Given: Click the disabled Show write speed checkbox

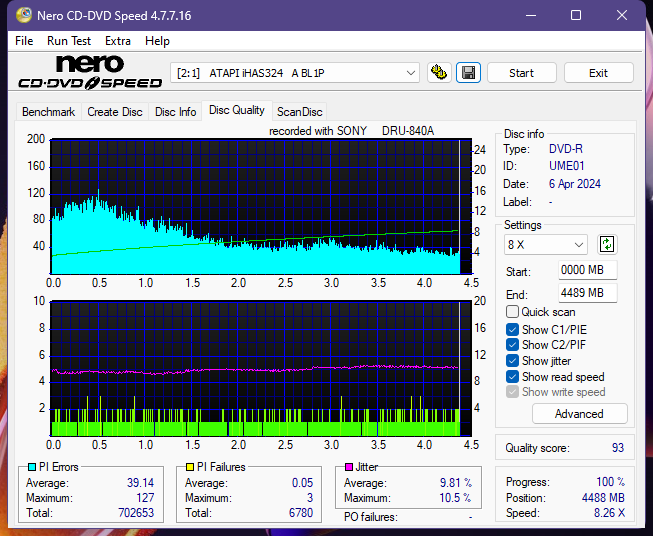Looking at the screenshot, I should (x=512, y=392).
